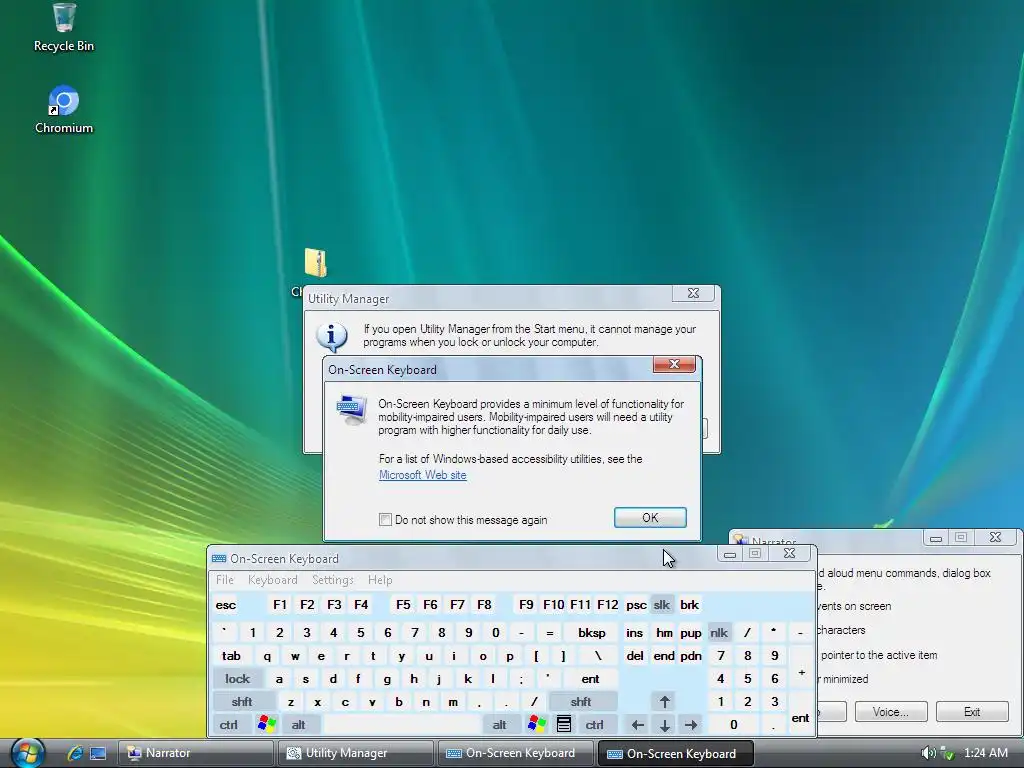Toggle the slk scroll lock key
The height and width of the screenshot is (768, 1024).
[662, 605]
